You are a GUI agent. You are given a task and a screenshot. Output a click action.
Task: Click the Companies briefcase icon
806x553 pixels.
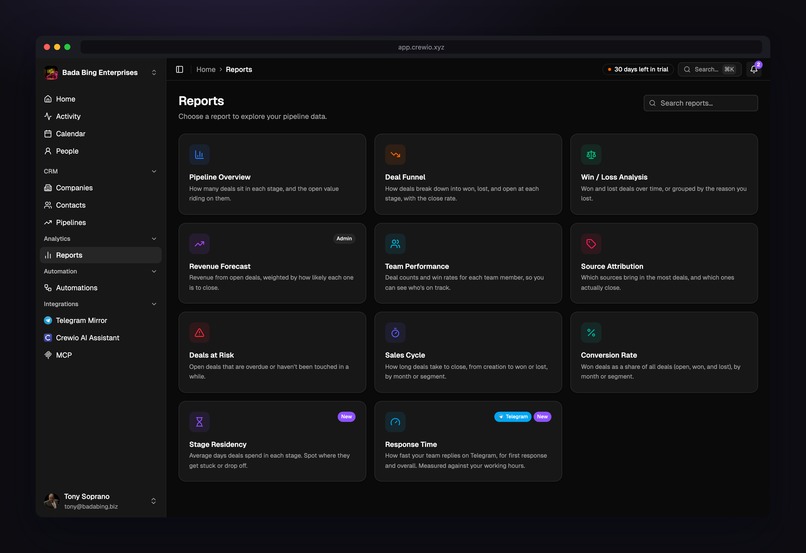pyautogui.click(x=48, y=188)
